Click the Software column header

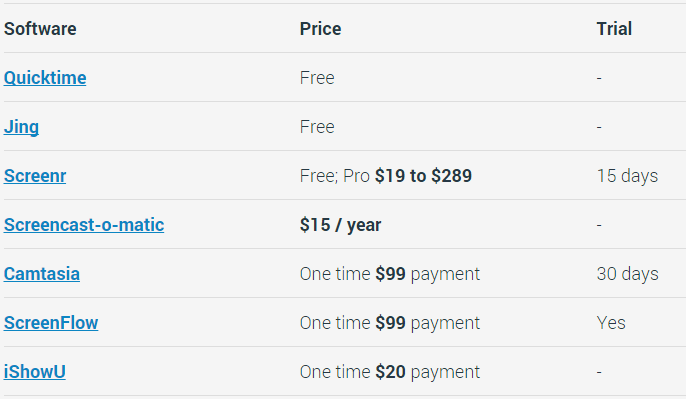point(40,29)
